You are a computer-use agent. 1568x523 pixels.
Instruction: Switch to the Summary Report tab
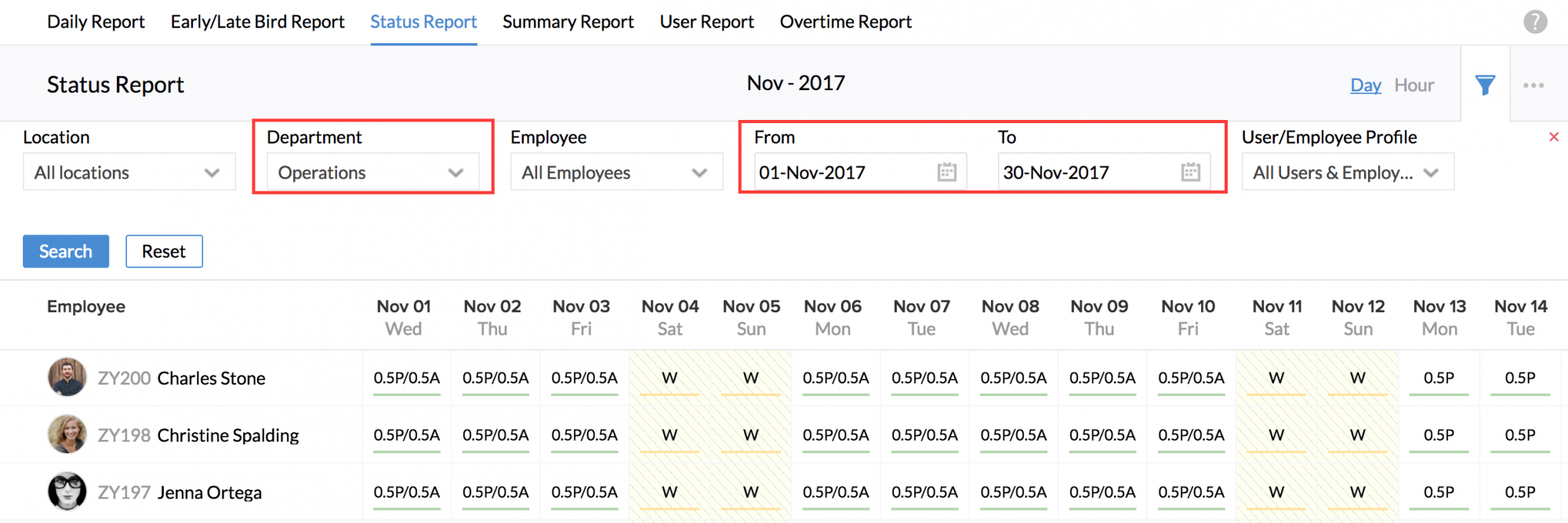tap(568, 22)
